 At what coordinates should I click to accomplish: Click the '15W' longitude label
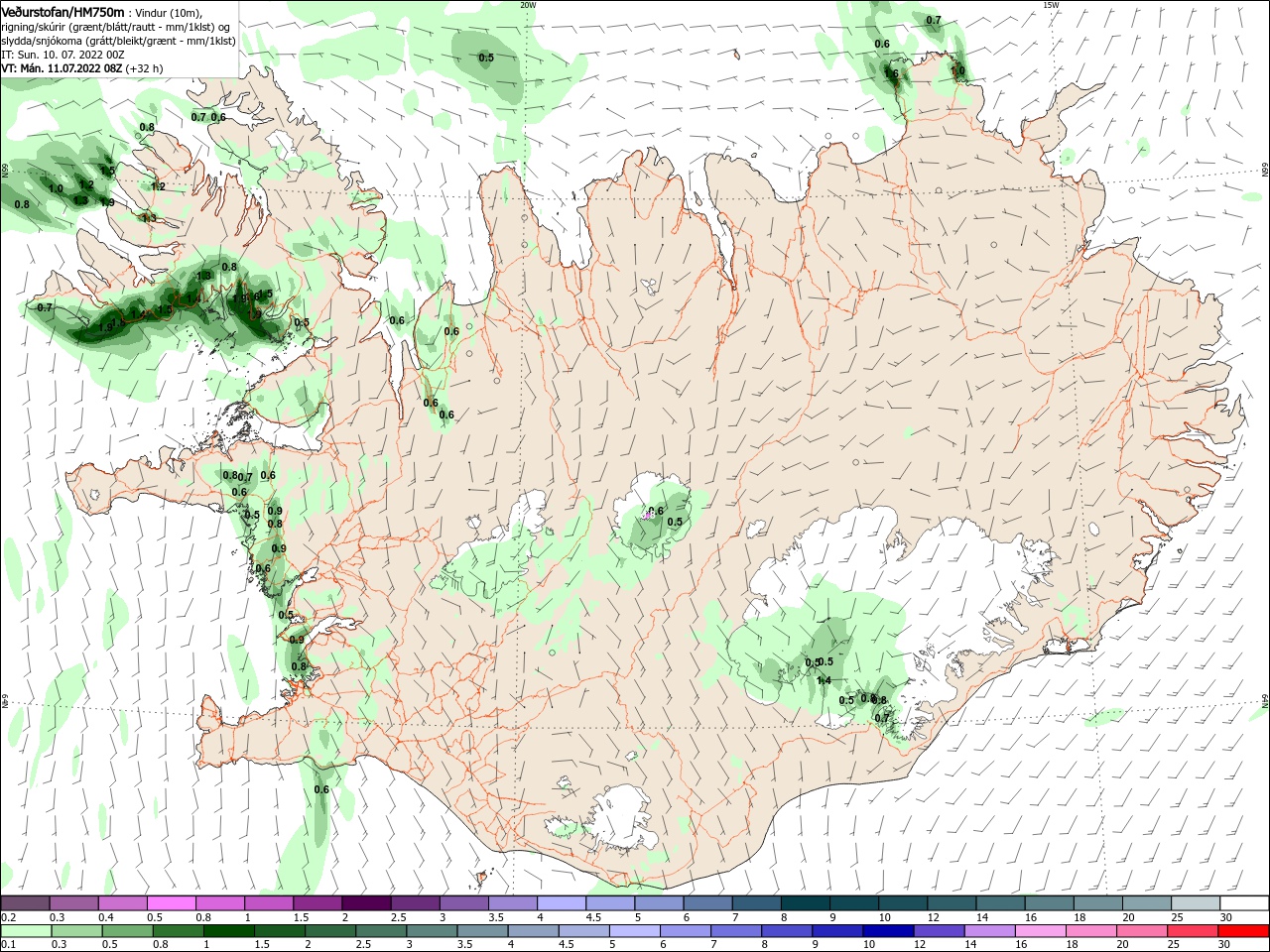(1053, 5)
